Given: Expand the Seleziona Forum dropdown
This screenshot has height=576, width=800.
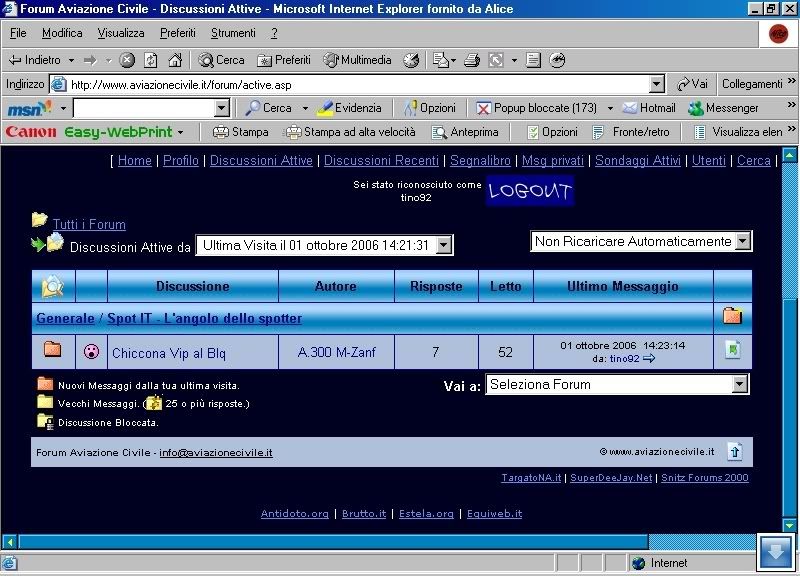Looking at the screenshot, I should (x=739, y=384).
